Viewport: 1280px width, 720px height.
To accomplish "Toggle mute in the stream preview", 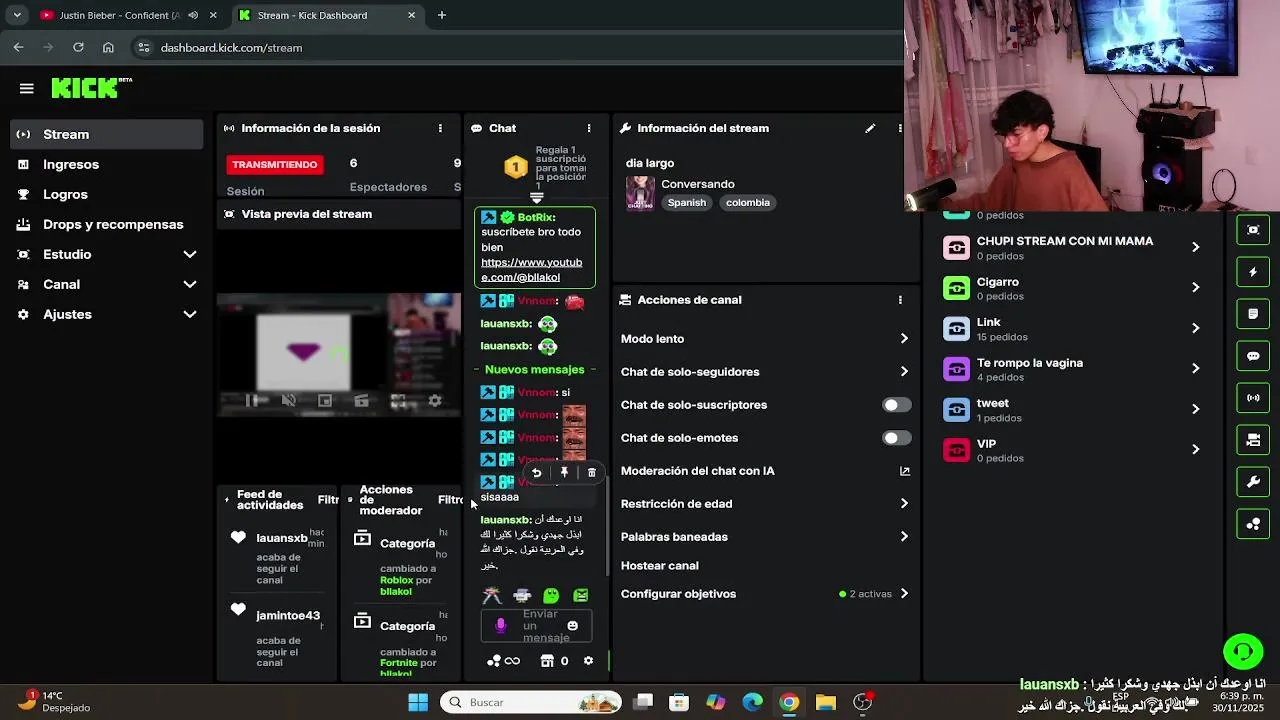I will point(289,401).
